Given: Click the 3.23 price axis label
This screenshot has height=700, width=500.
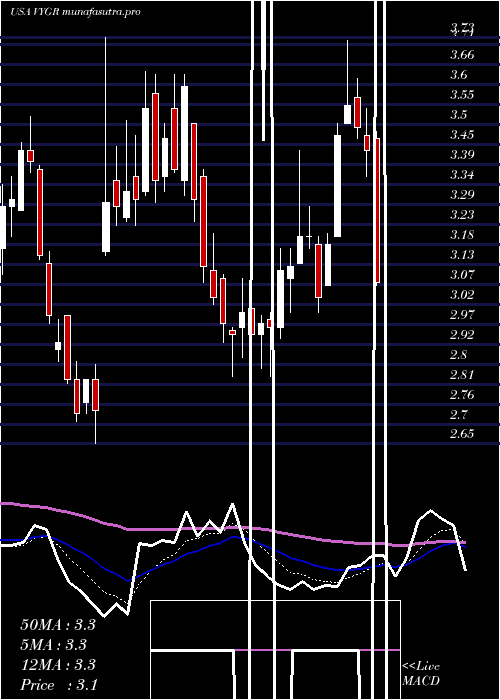Looking at the screenshot, I should click(x=462, y=215).
